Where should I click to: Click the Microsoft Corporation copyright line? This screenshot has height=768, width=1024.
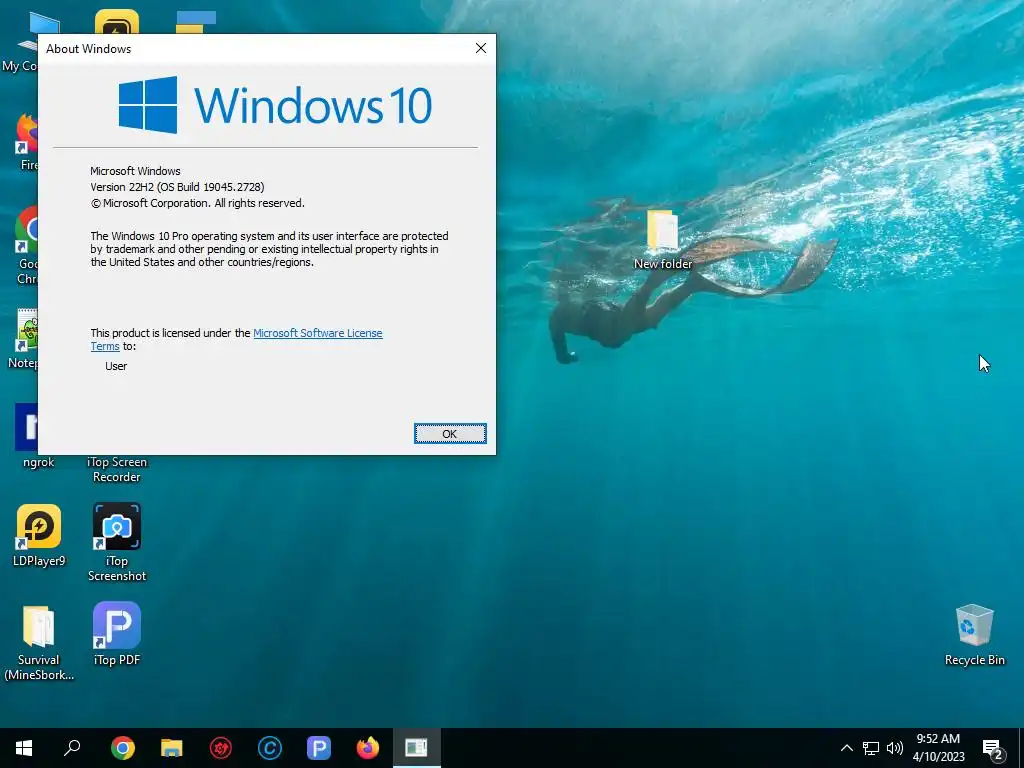coord(197,204)
